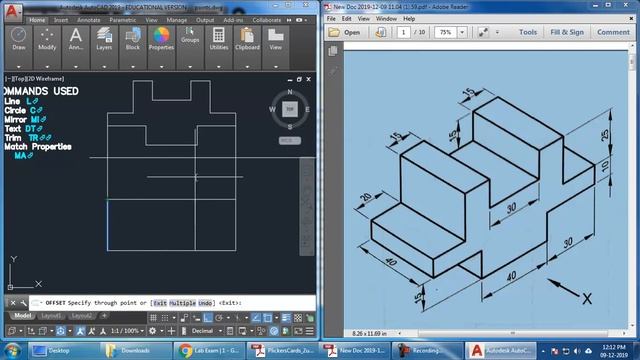The image size is (640, 360).
Task: Expand the Layers panel dropdown arrow
Action: 104,67
